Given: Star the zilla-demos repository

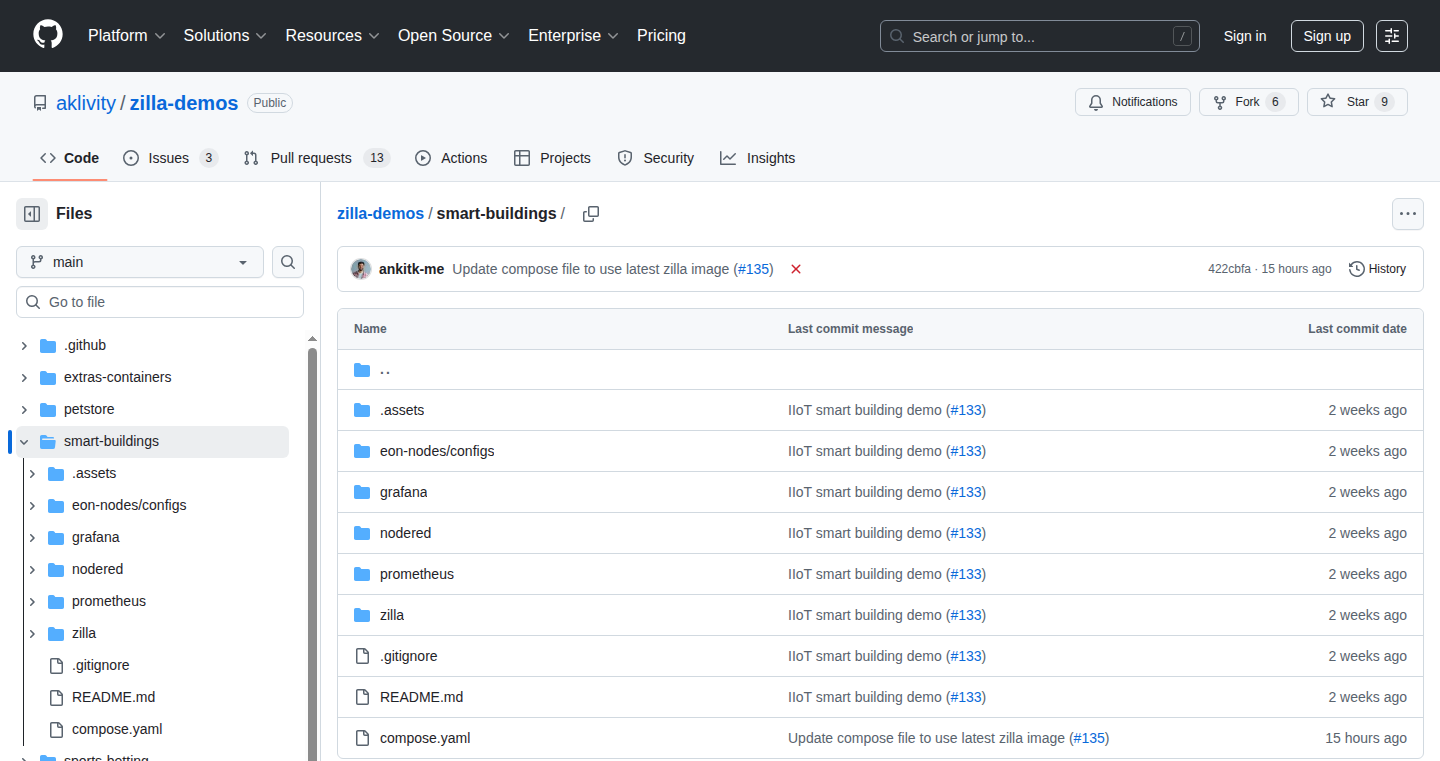Looking at the screenshot, I should tap(1357, 102).
